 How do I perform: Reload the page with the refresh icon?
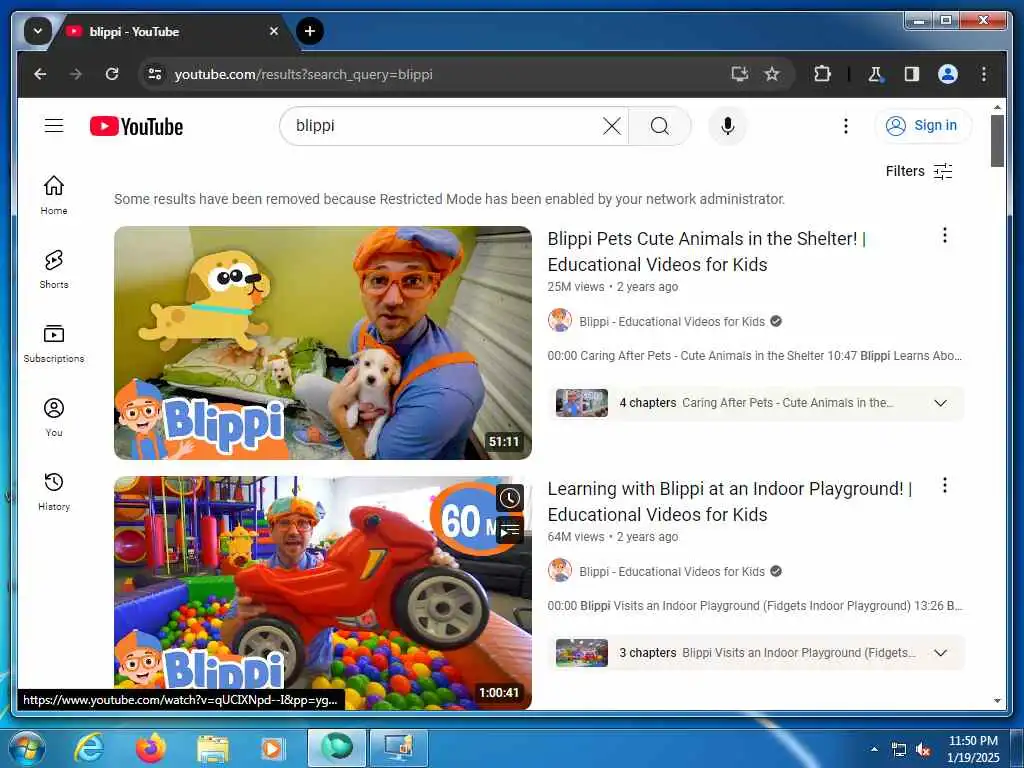[112, 74]
